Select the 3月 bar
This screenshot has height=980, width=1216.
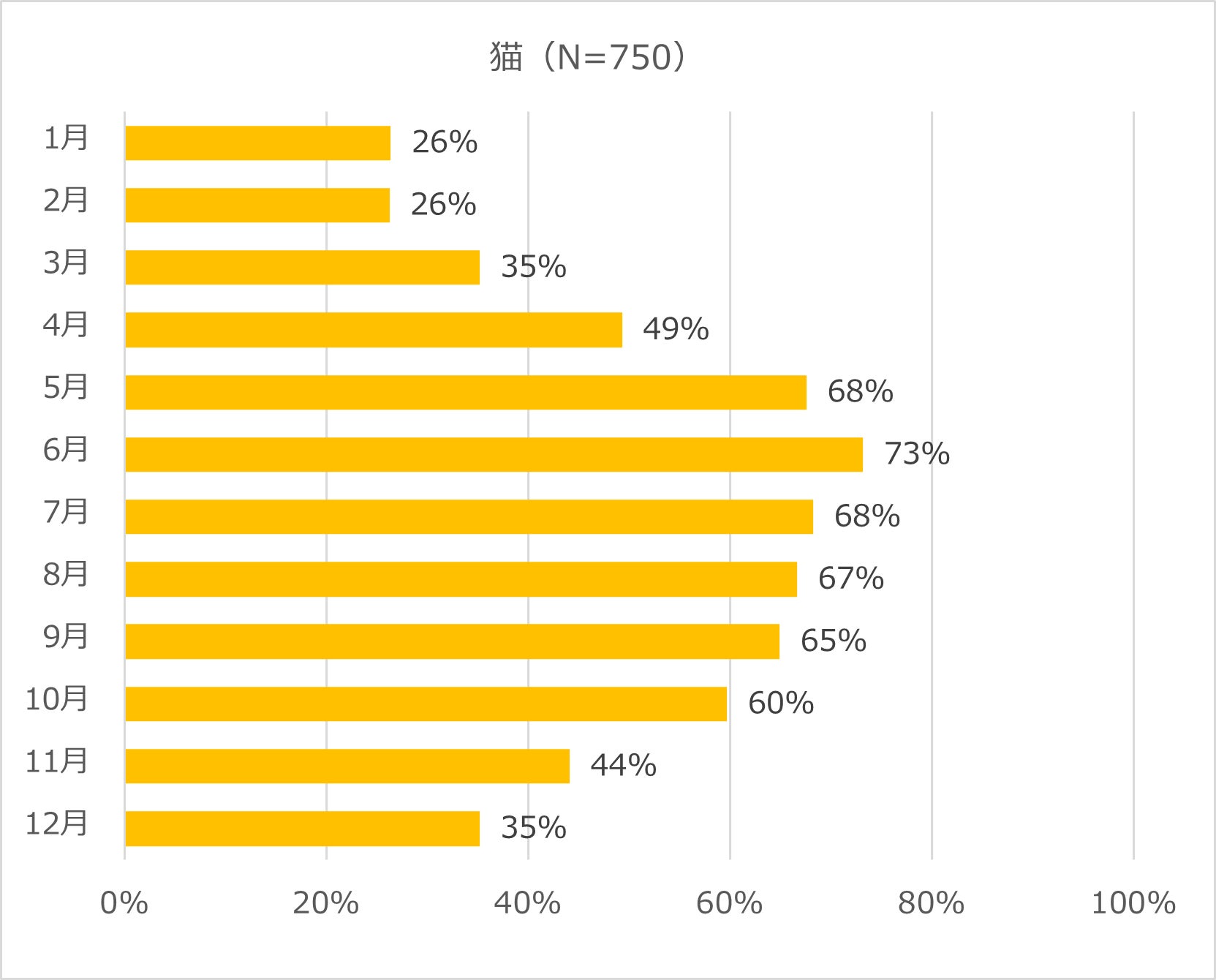pos(302,267)
